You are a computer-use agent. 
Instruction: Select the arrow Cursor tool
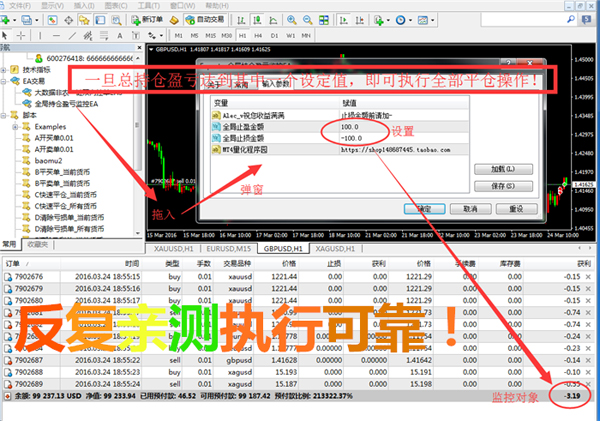coord(5,36)
